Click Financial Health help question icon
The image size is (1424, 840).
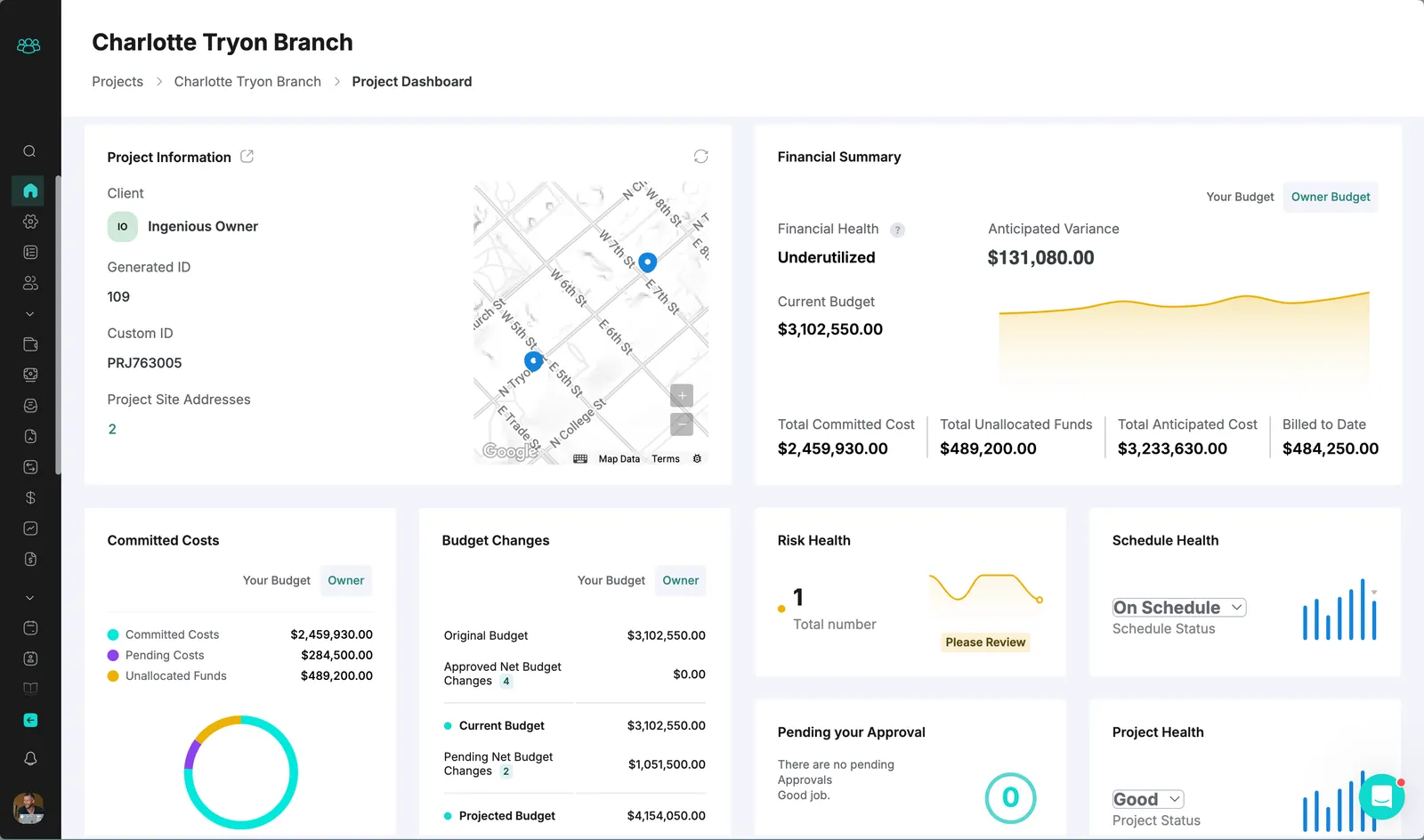[x=898, y=230]
